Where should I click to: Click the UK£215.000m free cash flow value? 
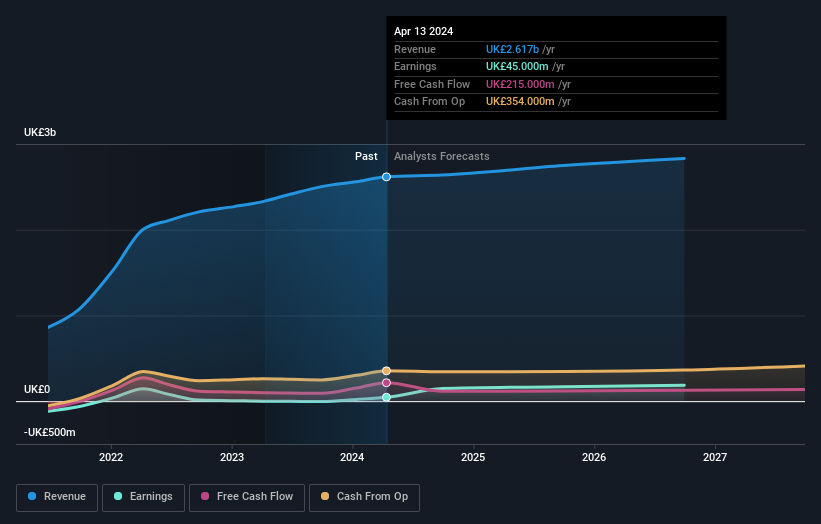pos(520,84)
